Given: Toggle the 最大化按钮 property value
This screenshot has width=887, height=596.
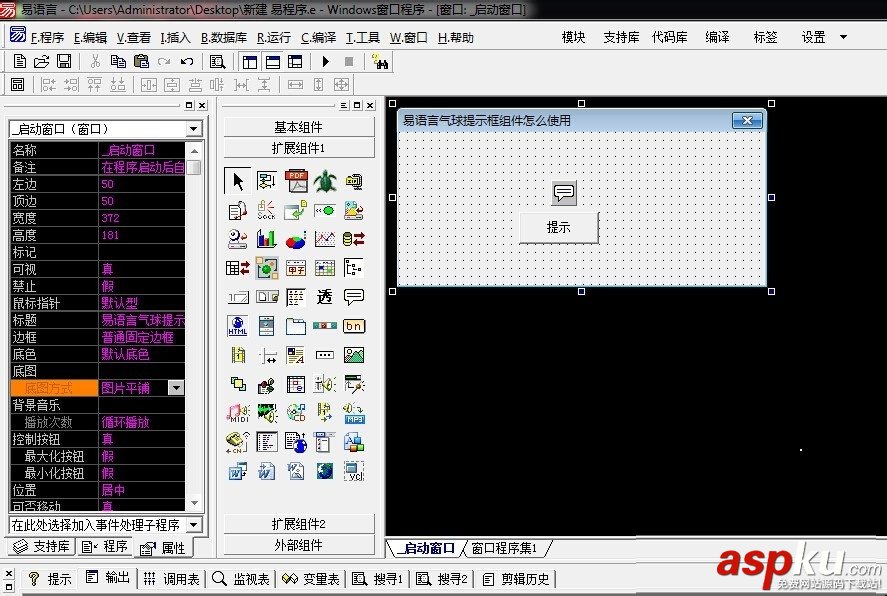Looking at the screenshot, I should click(x=141, y=456).
